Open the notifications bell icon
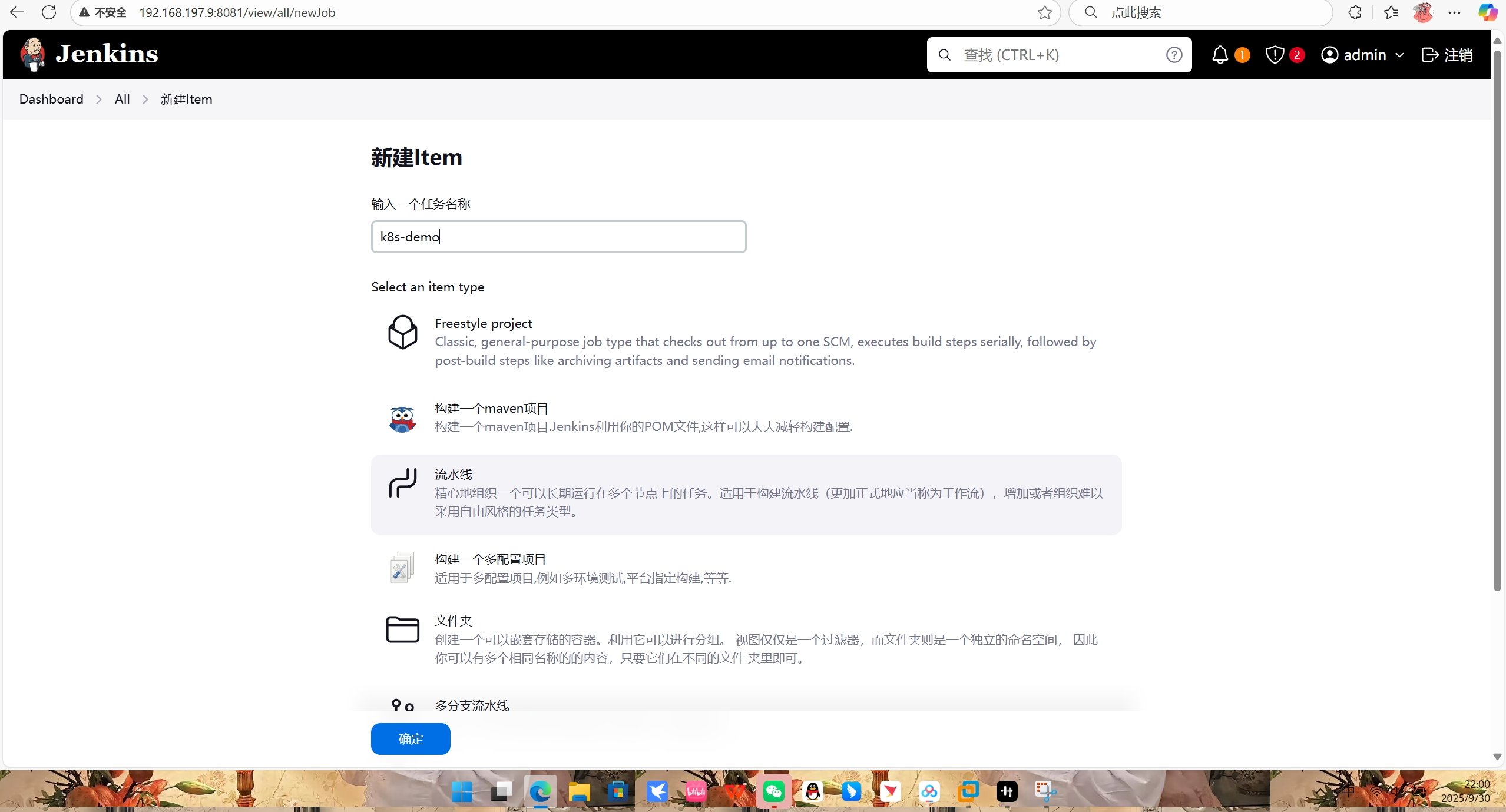 pos(1220,55)
